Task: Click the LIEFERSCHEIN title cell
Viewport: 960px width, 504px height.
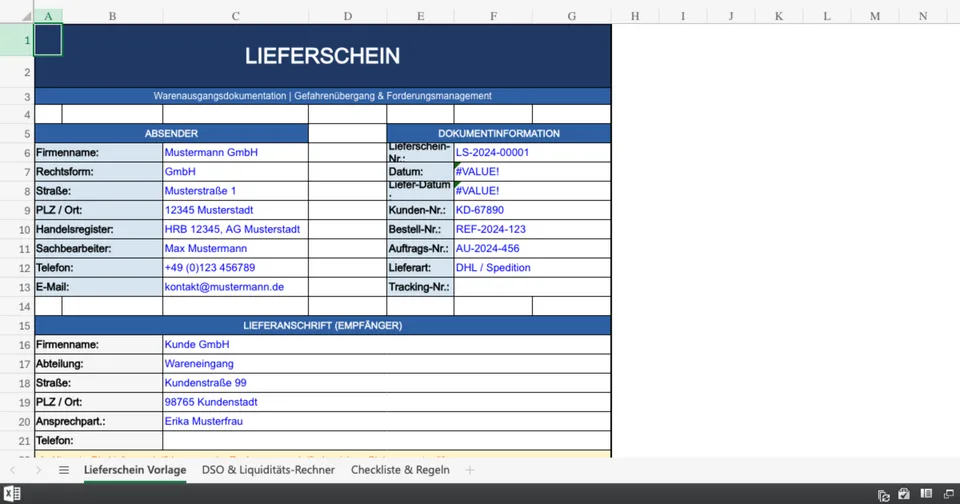Action: (323, 56)
